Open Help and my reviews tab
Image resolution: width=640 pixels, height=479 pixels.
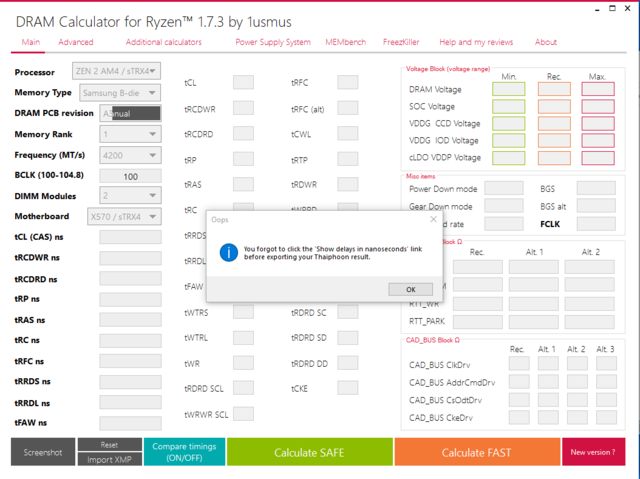(476, 42)
